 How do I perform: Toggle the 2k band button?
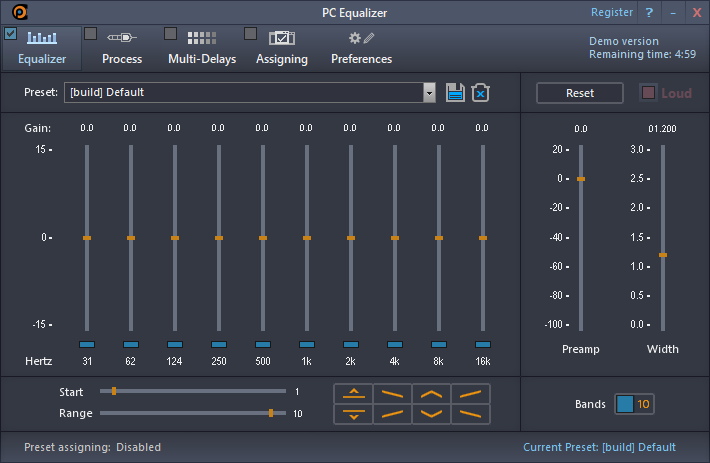[350, 344]
